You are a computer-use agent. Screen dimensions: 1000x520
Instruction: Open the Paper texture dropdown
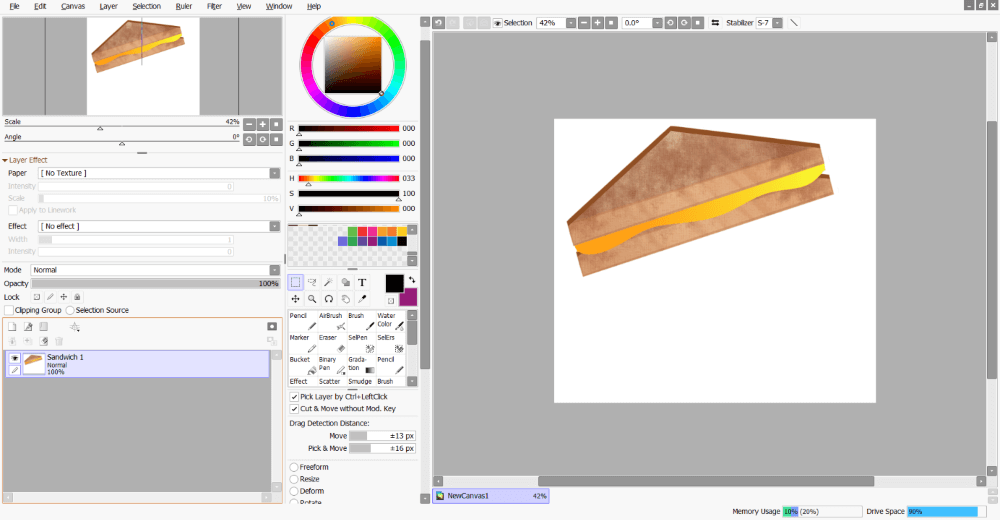[274, 174]
